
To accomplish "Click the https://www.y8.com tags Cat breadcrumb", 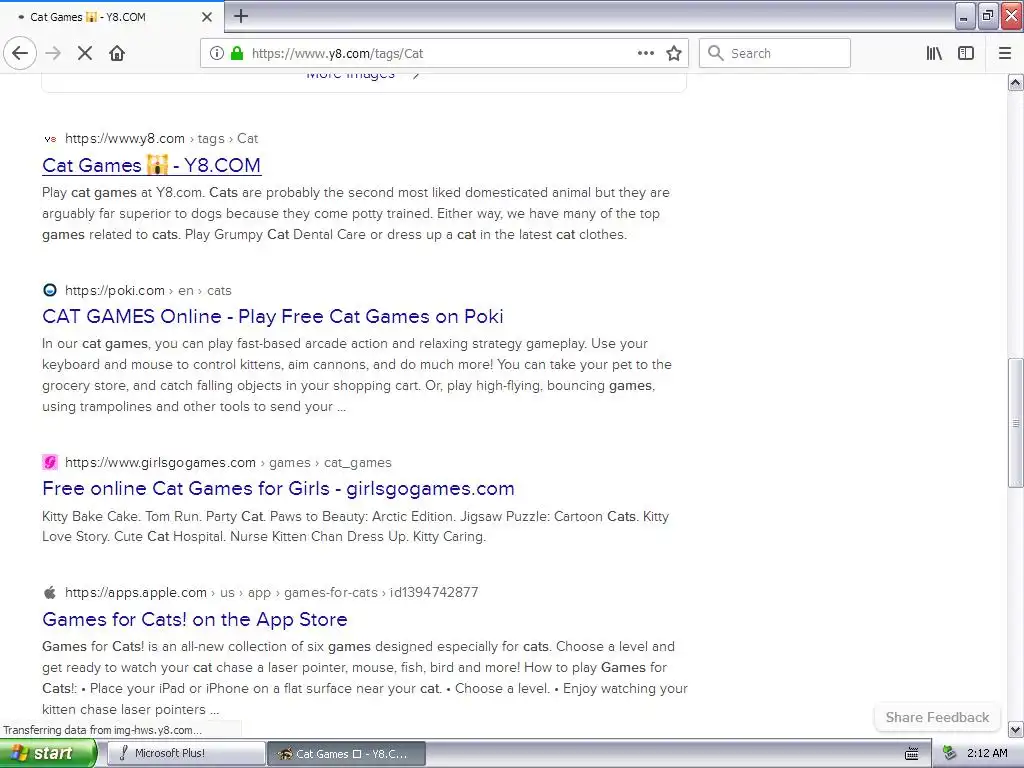I will (161, 138).
